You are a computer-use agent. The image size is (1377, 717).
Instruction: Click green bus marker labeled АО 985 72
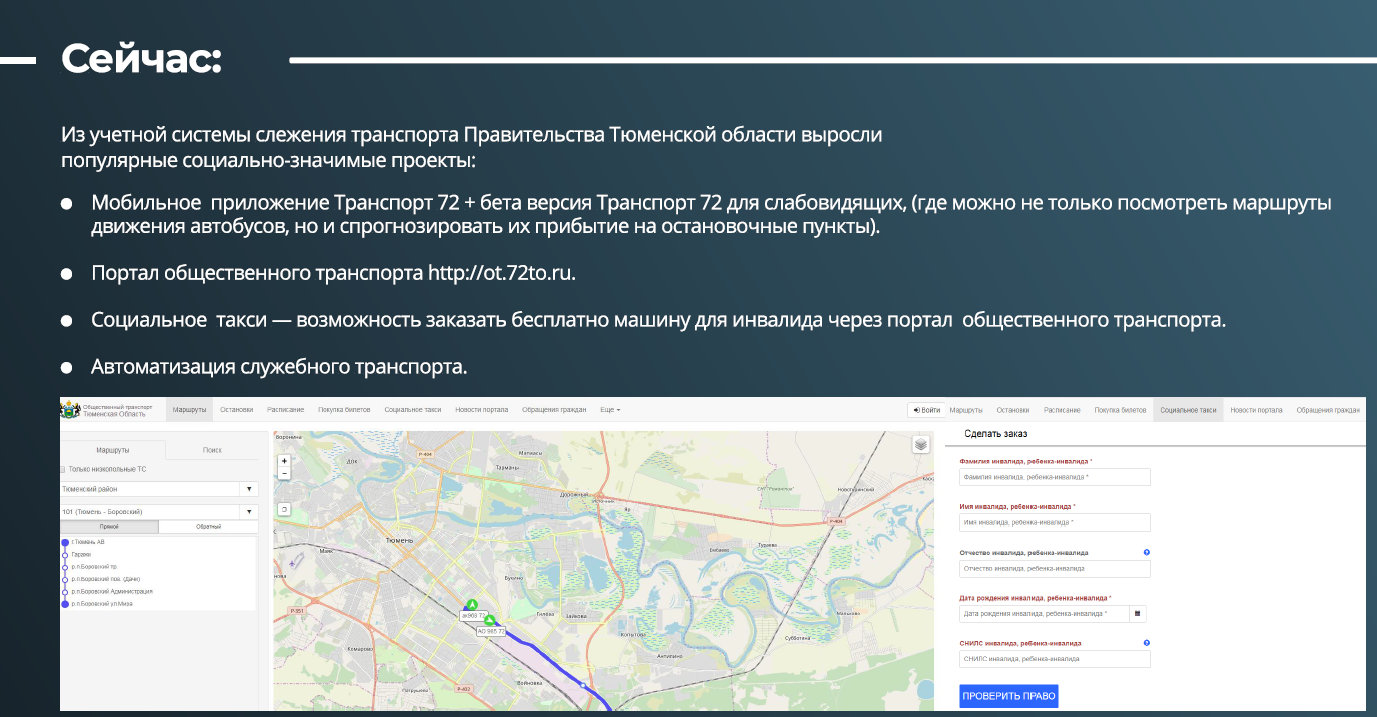[489, 621]
